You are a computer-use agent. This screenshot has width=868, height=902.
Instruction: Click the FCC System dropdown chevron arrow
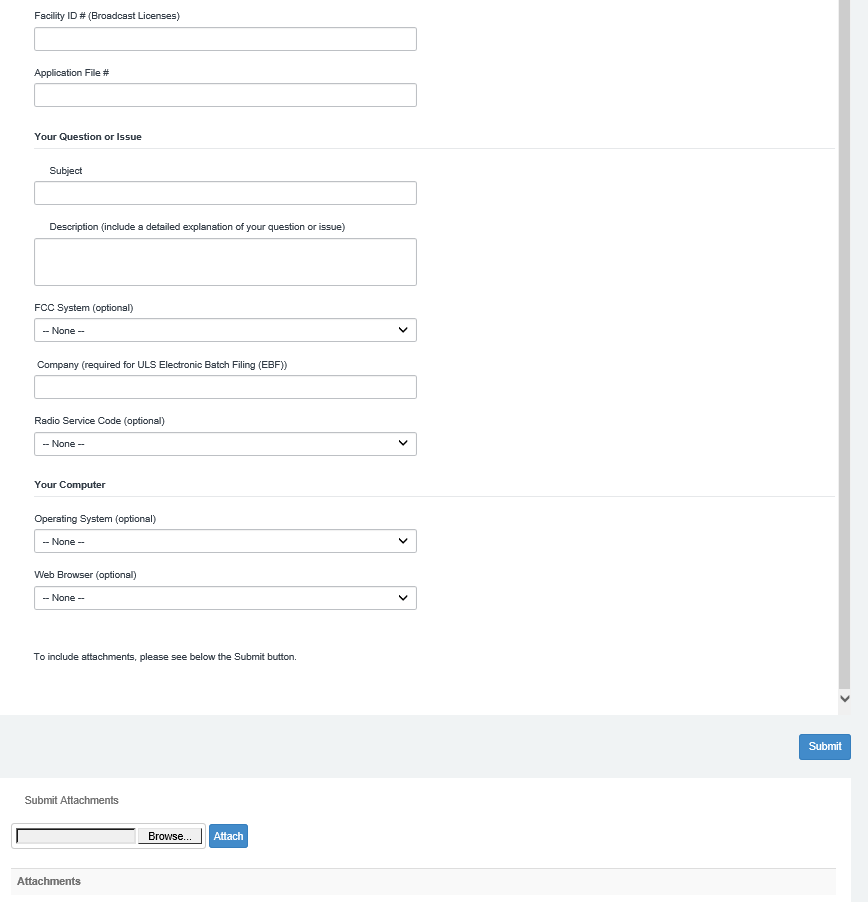[403, 330]
